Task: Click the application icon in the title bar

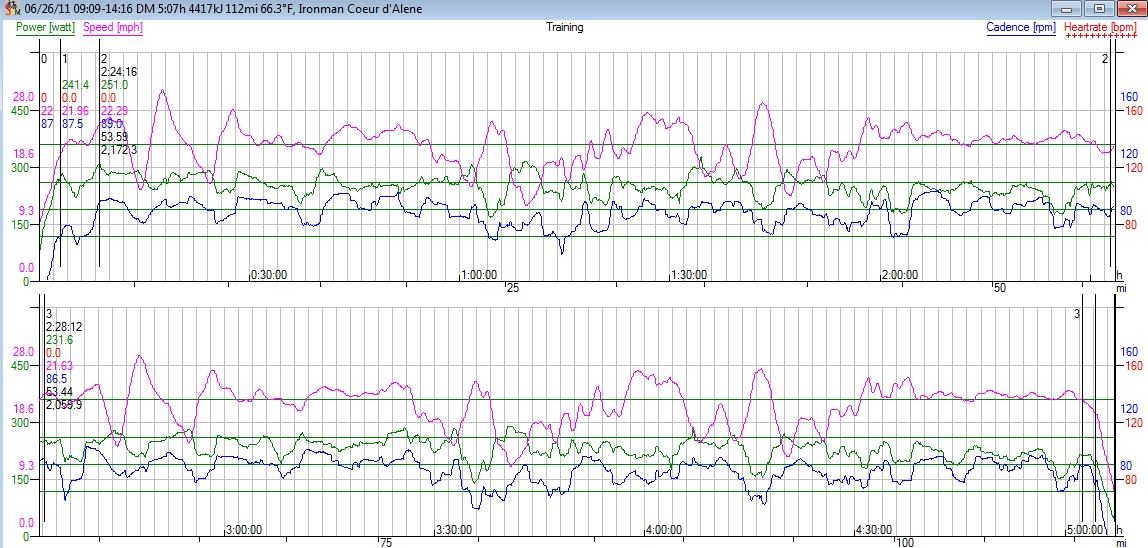Action: tap(10, 9)
